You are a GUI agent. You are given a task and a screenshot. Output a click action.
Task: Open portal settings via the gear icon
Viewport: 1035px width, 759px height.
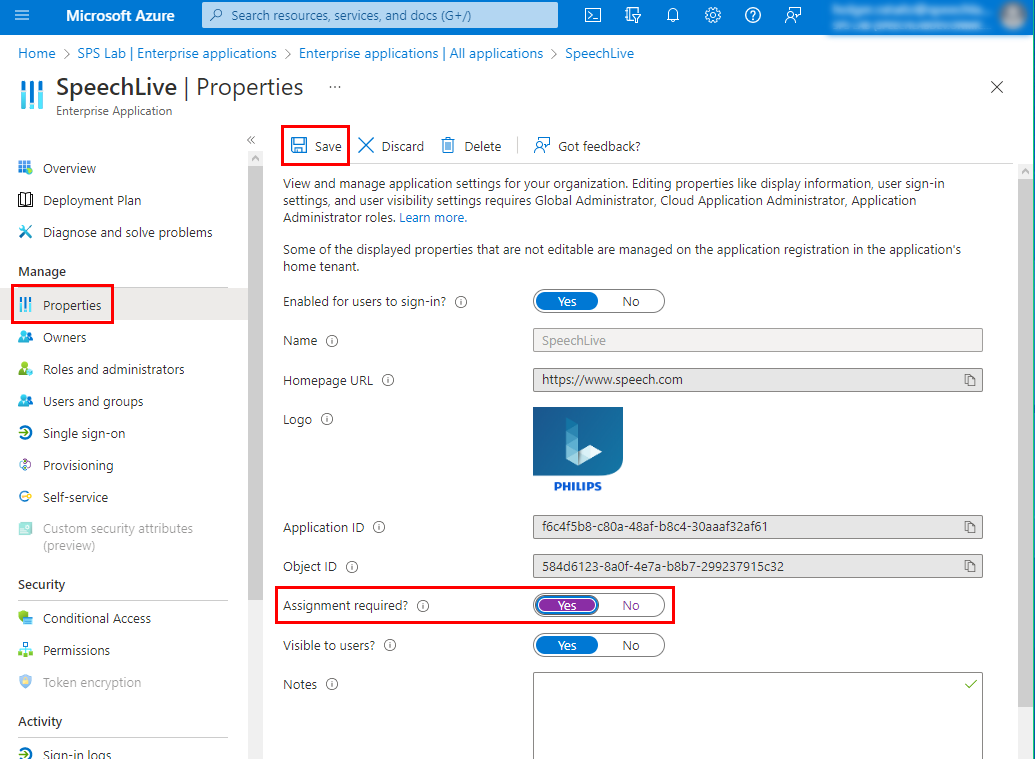pyautogui.click(x=712, y=15)
